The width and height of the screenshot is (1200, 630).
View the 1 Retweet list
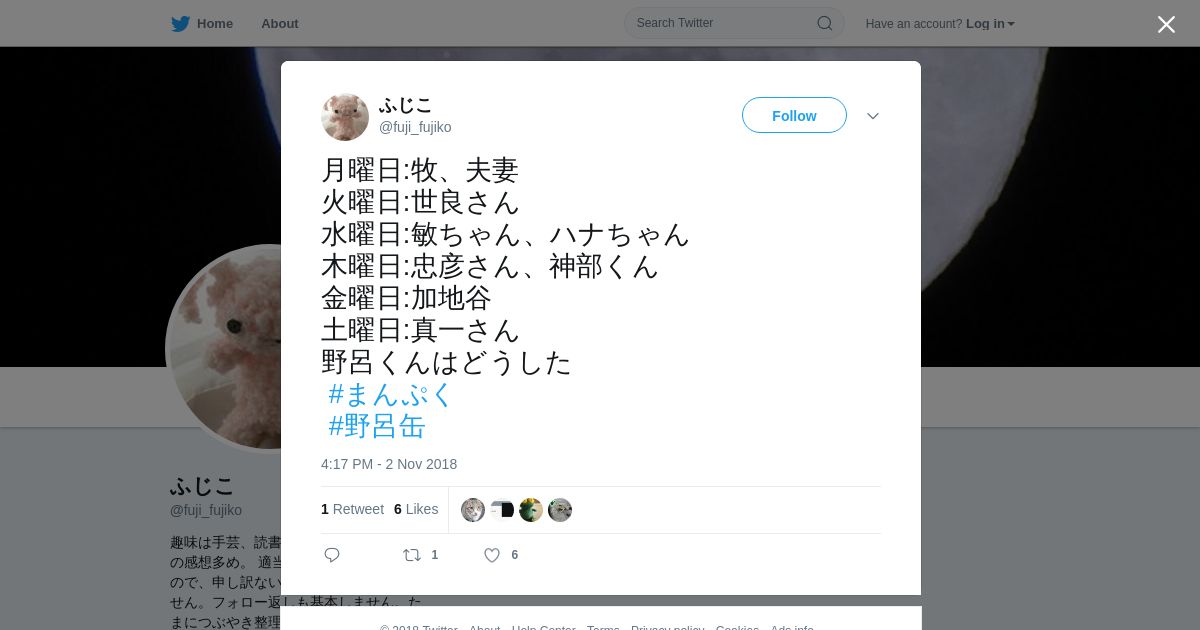pos(352,509)
